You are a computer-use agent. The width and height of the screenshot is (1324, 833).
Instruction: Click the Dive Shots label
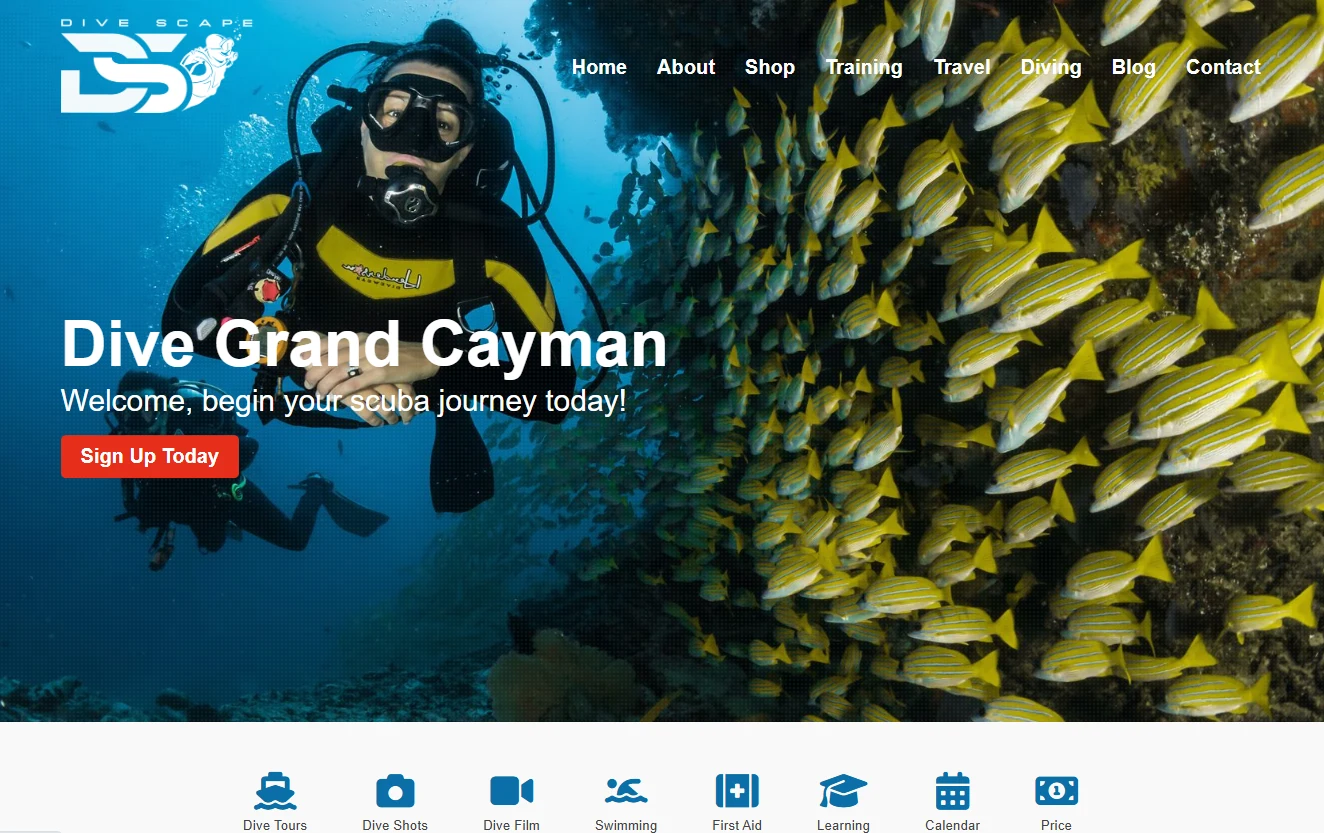395,825
